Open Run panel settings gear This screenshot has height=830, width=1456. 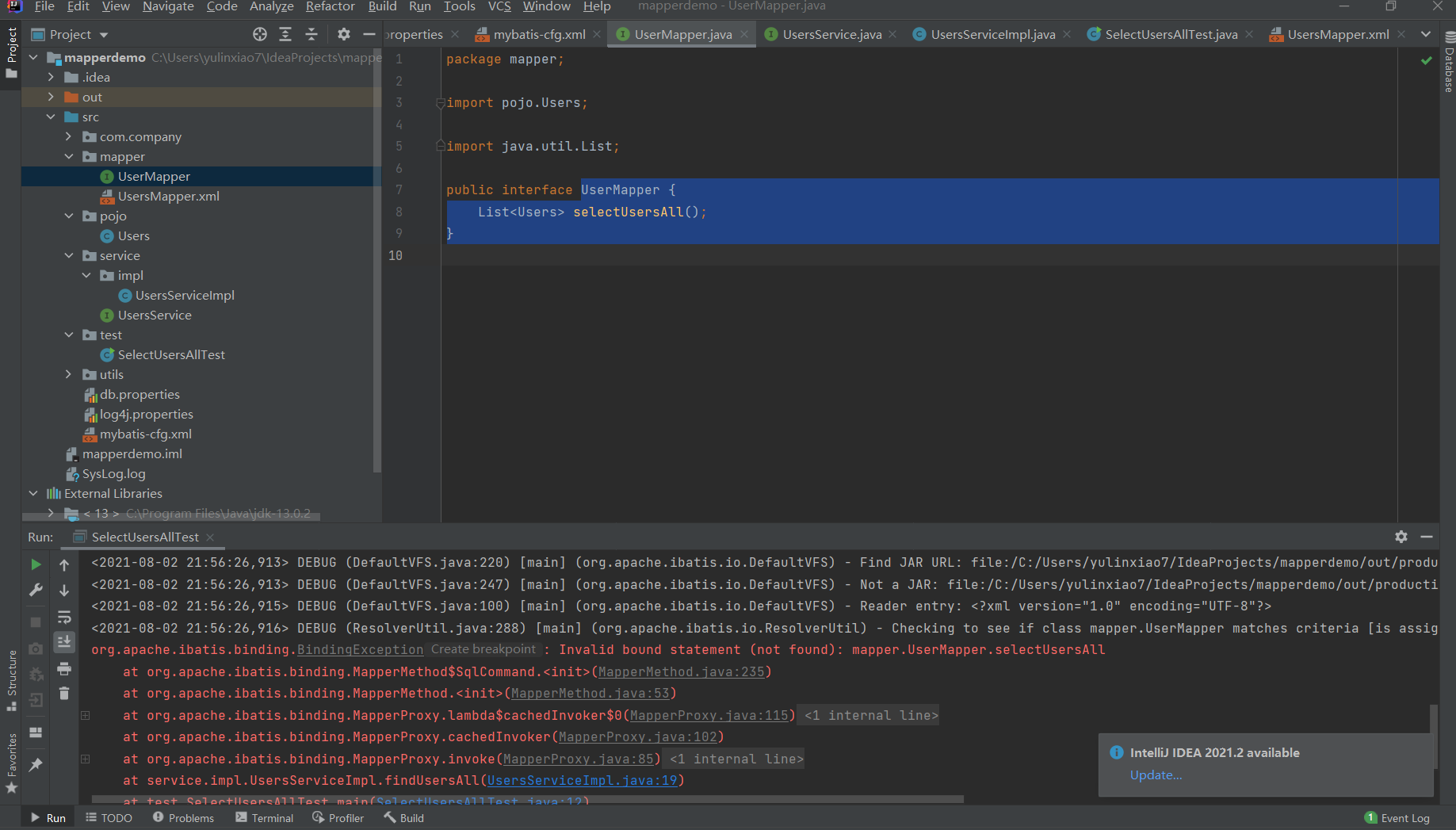pos(1401,537)
